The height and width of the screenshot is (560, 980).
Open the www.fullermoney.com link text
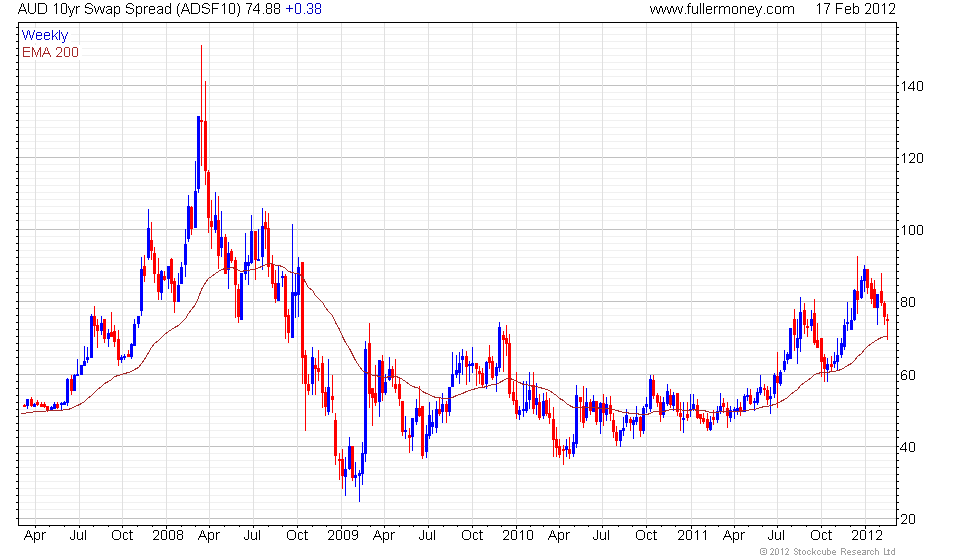coord(722,9)
